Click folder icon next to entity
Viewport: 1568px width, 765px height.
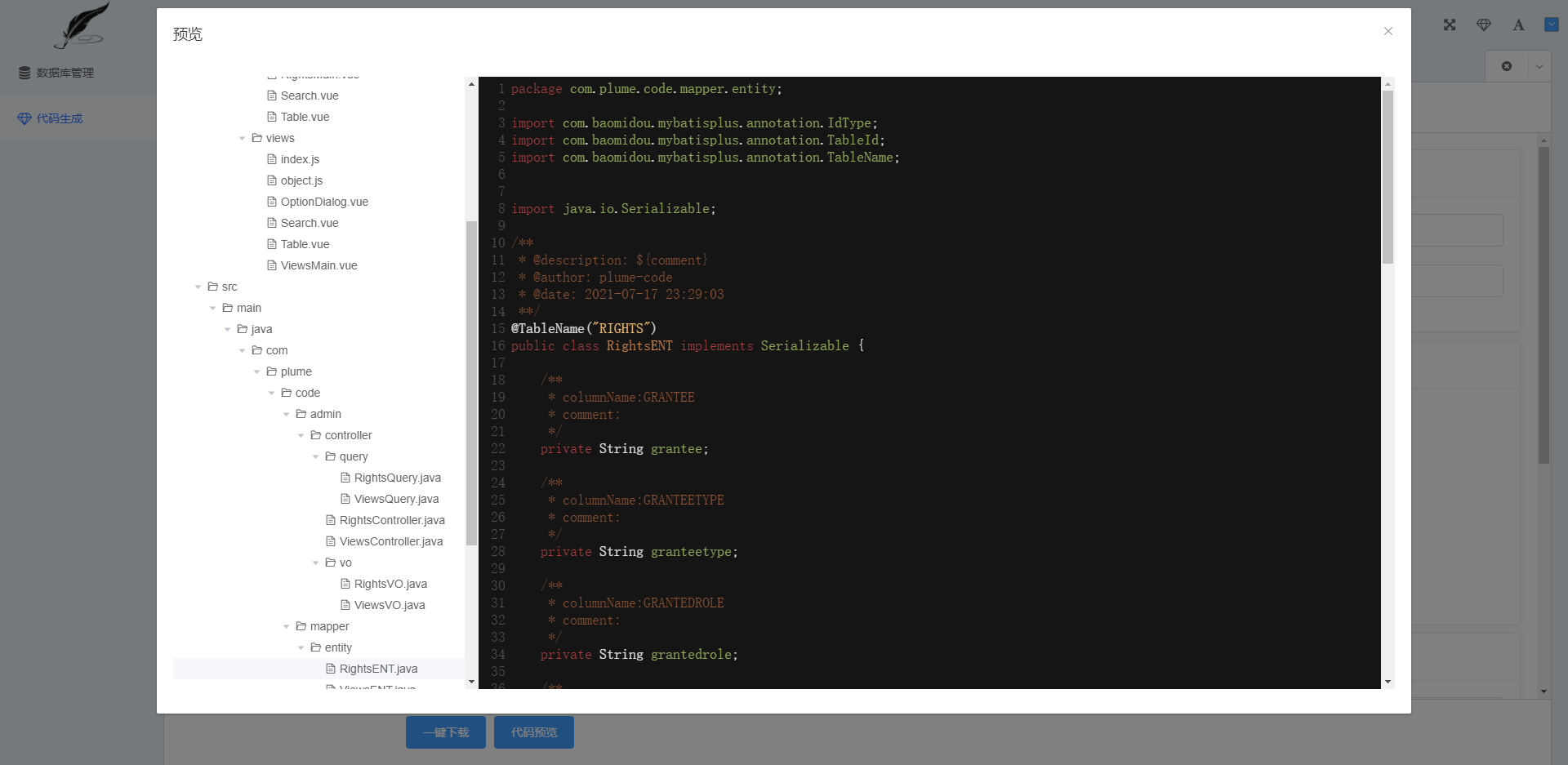point(316,647)
